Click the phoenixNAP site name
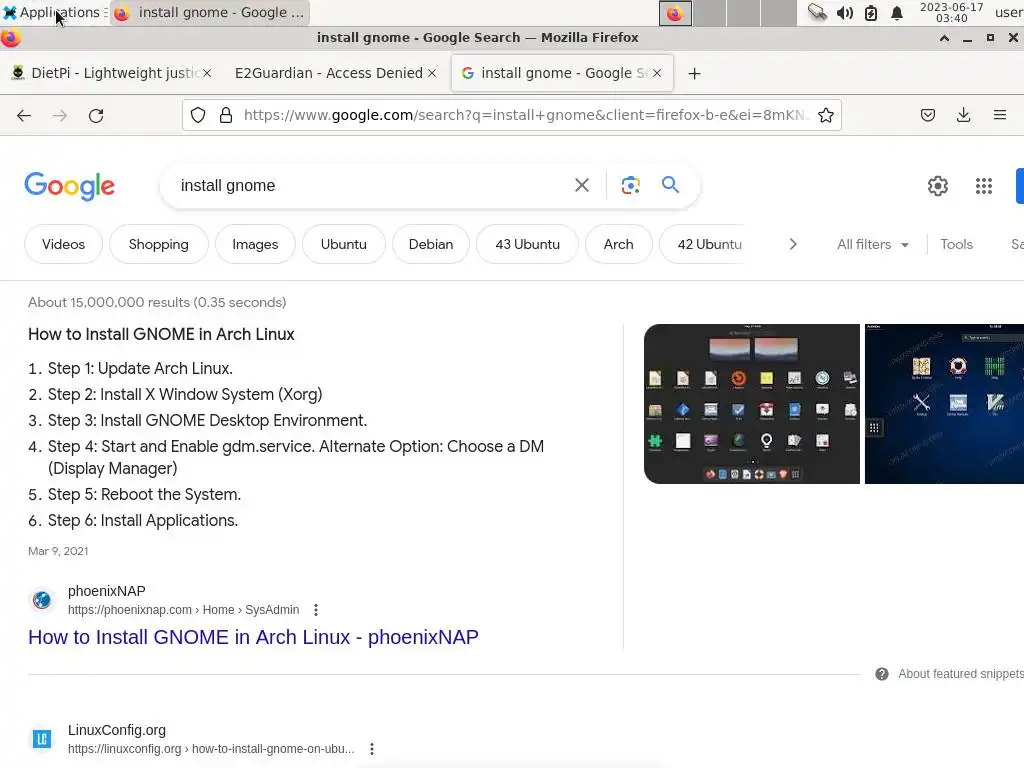The height and width of the screenshot is (768, 1024). point(106,591)
